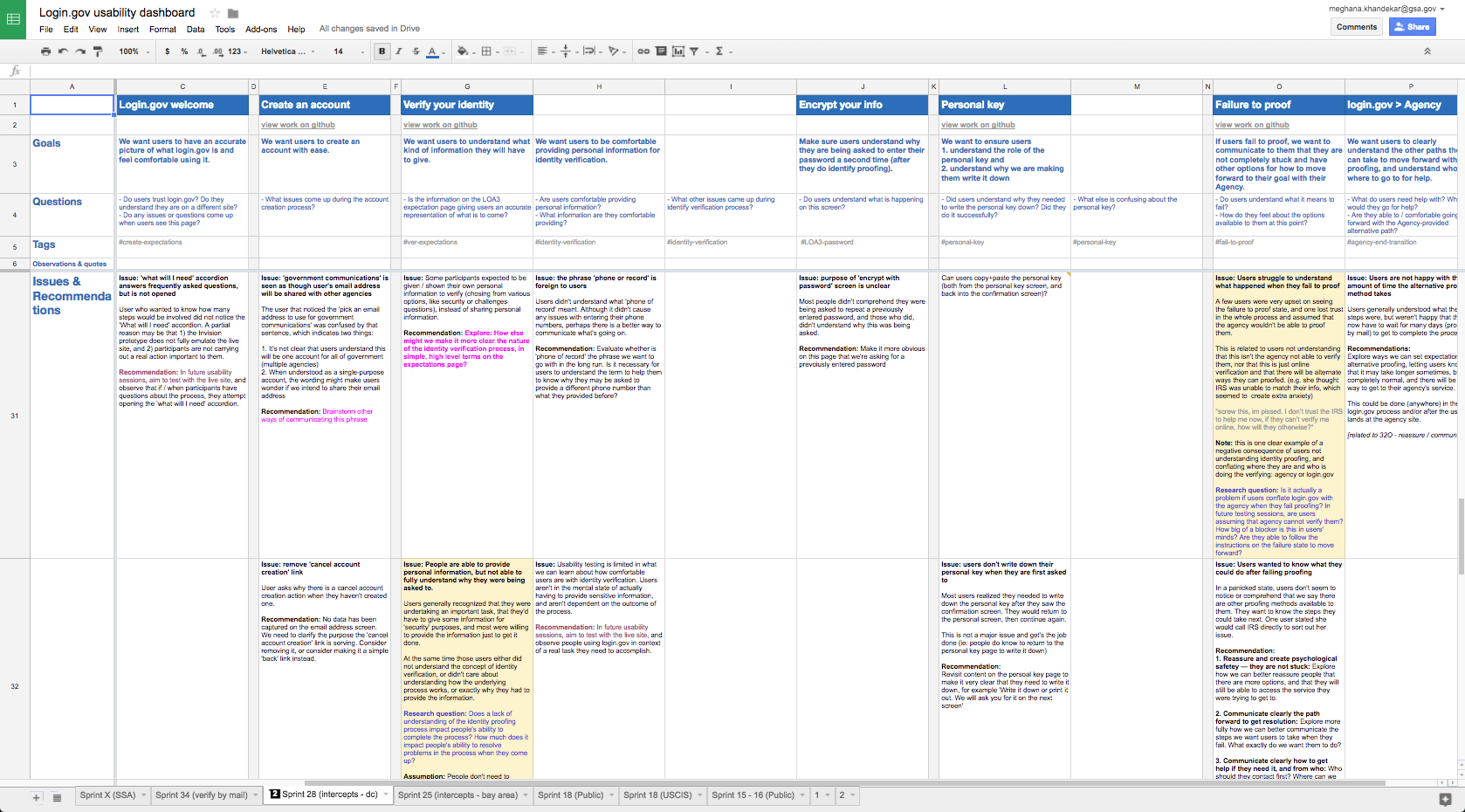Open 'view work on github' link under Failure to proof

pos(1252,125)
